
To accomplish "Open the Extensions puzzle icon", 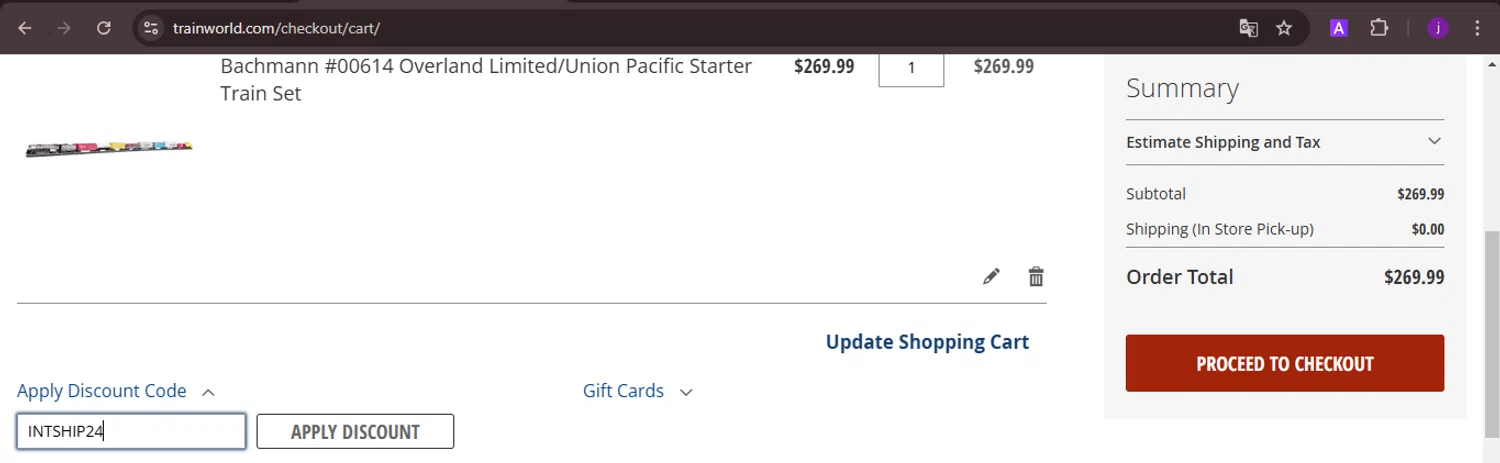I will click(1379, 28).
